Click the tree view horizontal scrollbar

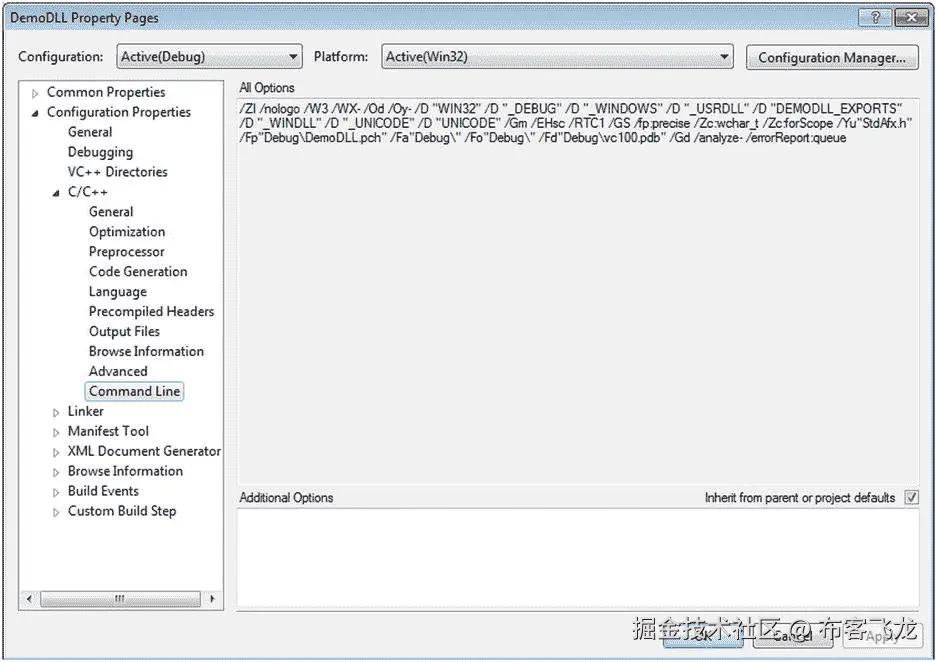(120, 598)
